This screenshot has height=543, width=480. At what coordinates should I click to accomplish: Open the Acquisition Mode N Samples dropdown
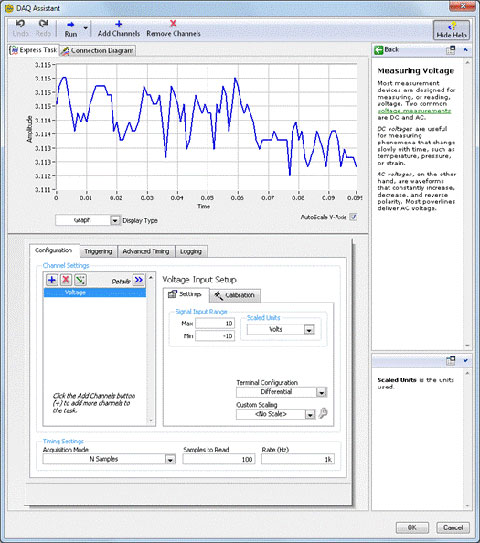point(170,460)
